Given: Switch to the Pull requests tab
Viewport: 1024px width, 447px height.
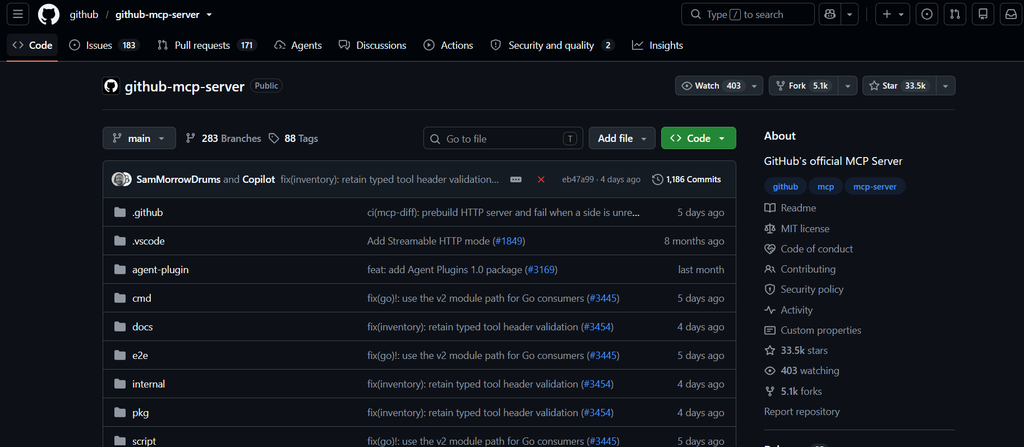Looking at the screenshot, I should tap(206, 45).
